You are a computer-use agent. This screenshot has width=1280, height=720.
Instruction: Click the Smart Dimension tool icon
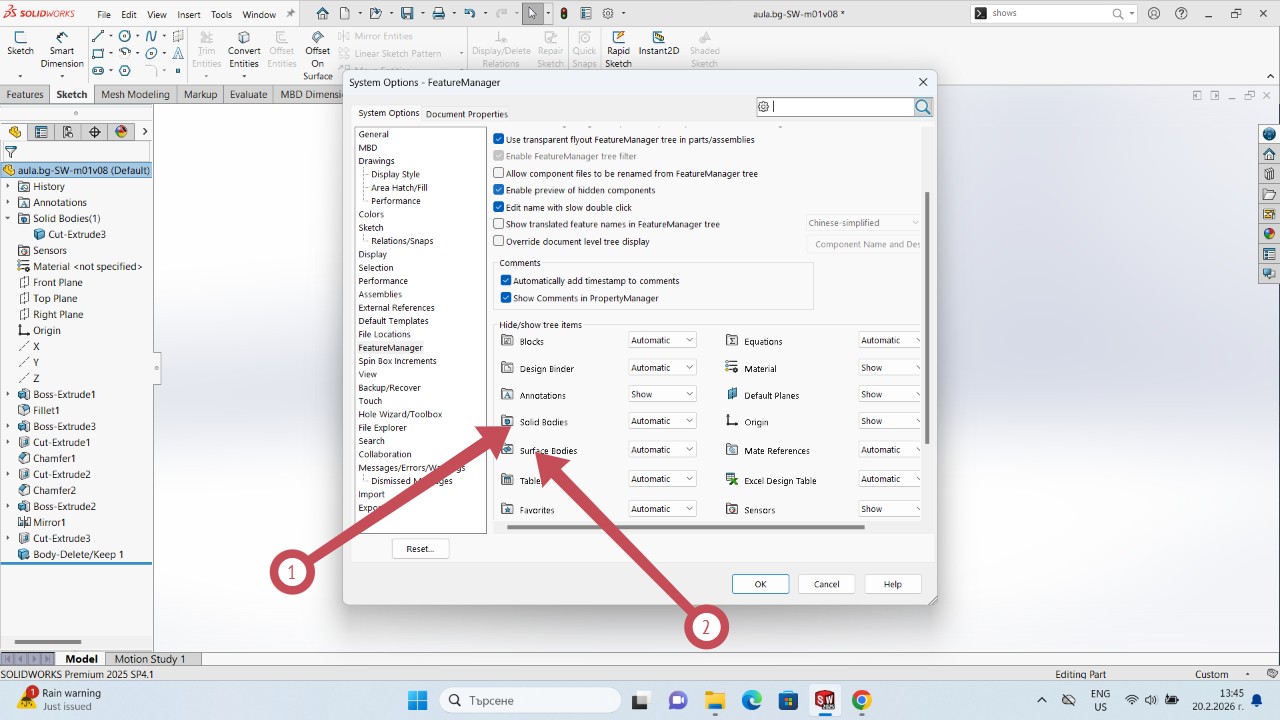pyautogui.click(x=62, y=38)
